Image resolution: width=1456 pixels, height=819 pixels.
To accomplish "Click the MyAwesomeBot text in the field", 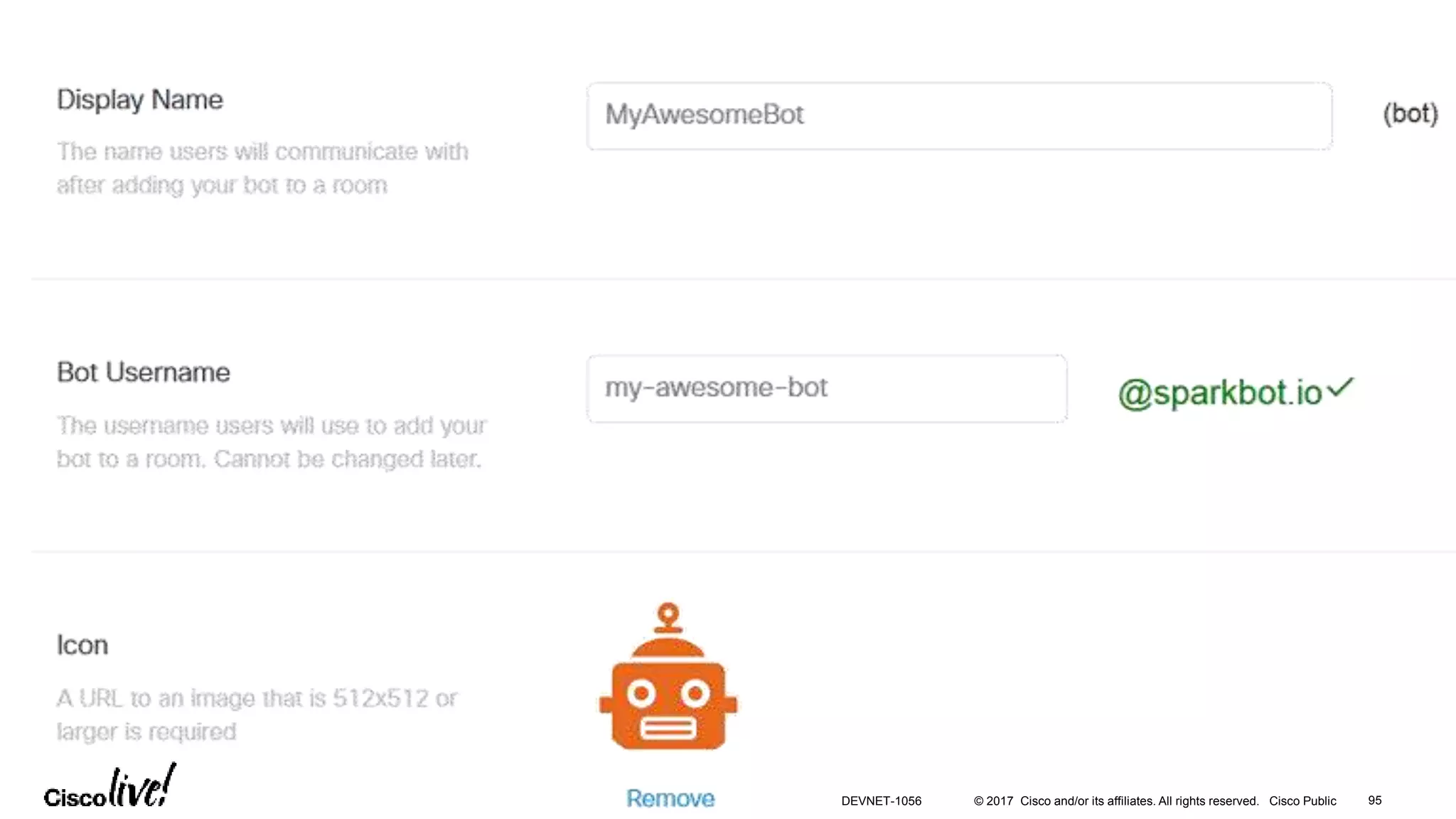I will point(704,115).
